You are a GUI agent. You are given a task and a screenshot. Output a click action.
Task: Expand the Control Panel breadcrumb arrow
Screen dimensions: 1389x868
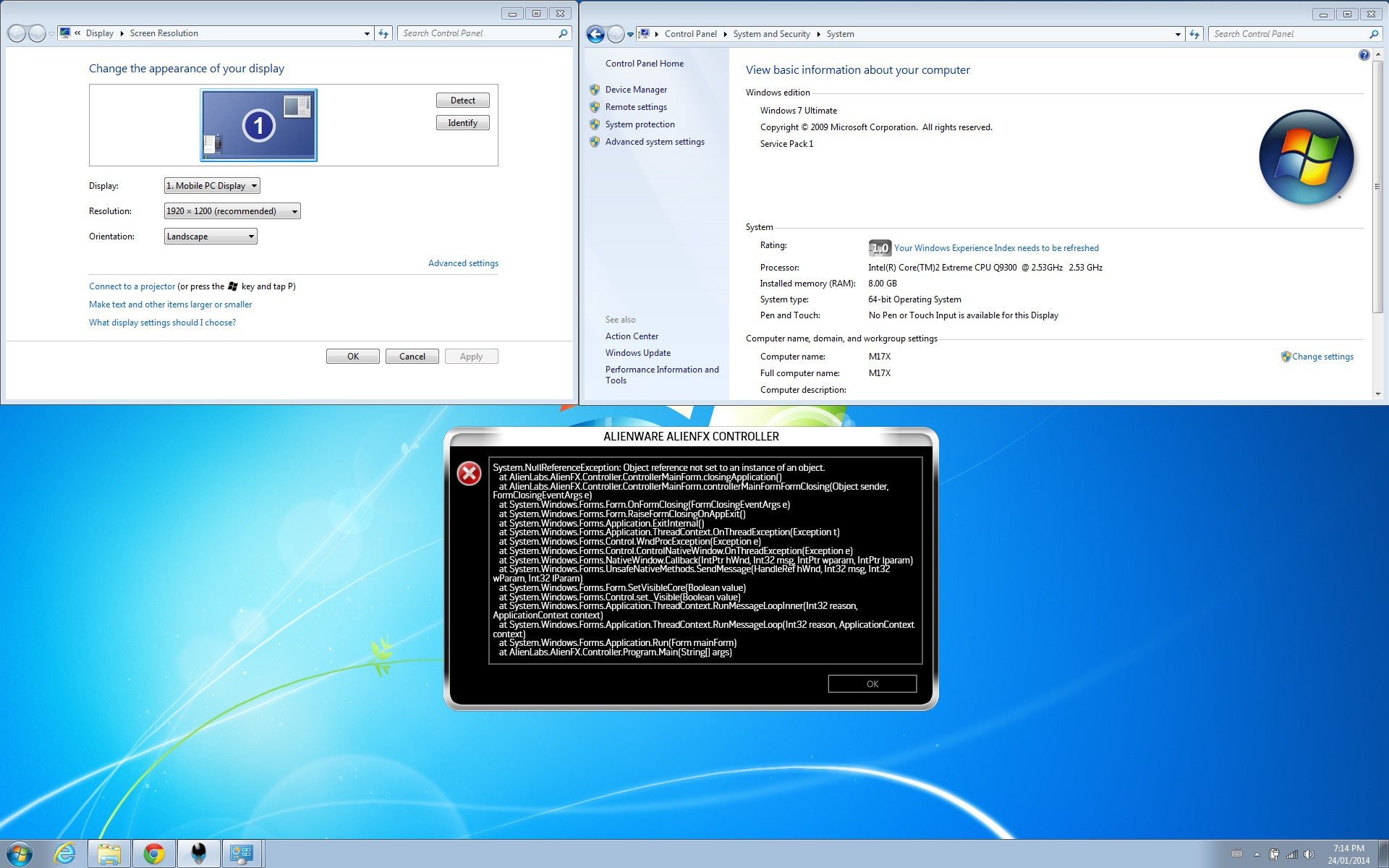[x=725, y=34]
